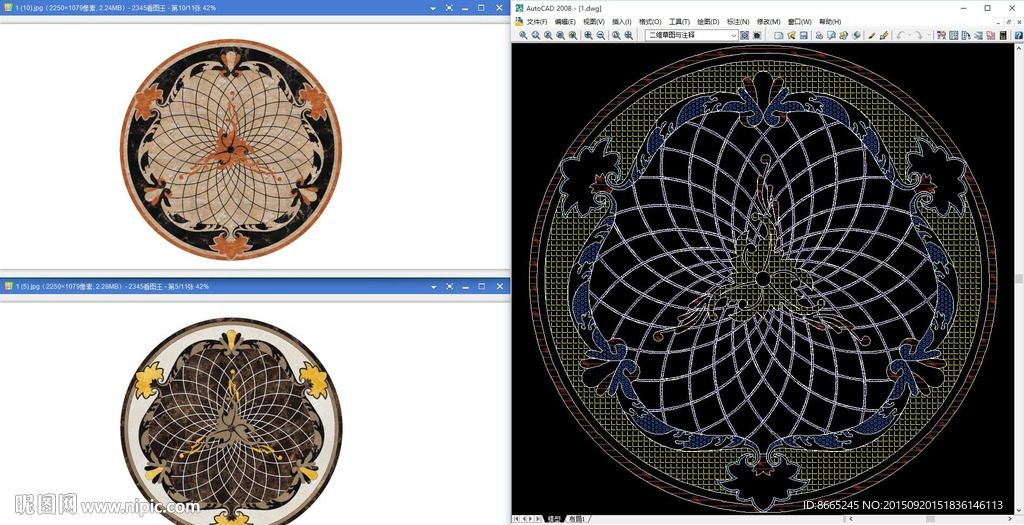This screenshot has height=525, width=1024.
Task: Toggle fullscreen in the 1 (10).jpg viewer
Action: (449, 8)
